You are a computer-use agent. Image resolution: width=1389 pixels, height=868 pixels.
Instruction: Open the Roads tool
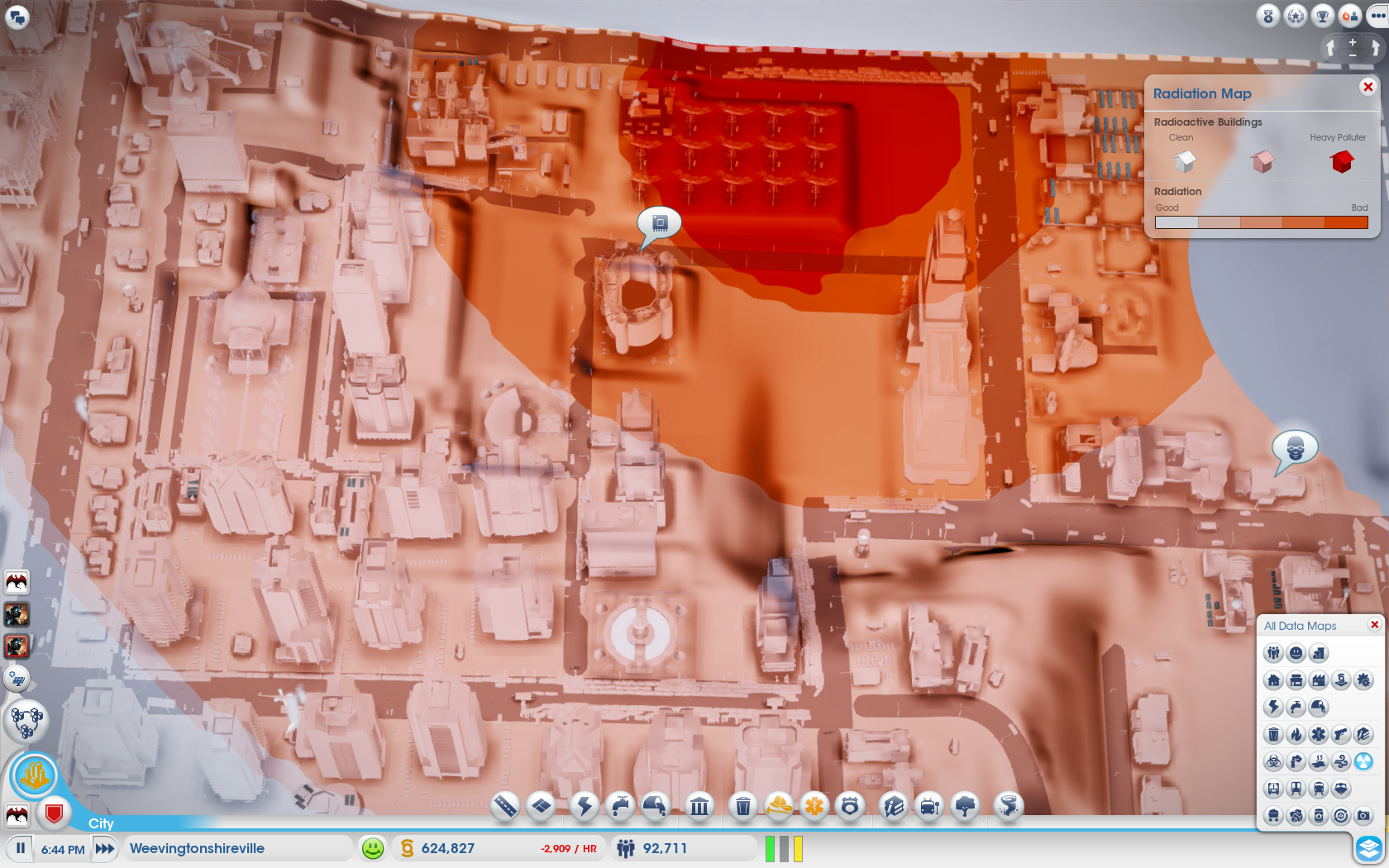coord(505,805)
